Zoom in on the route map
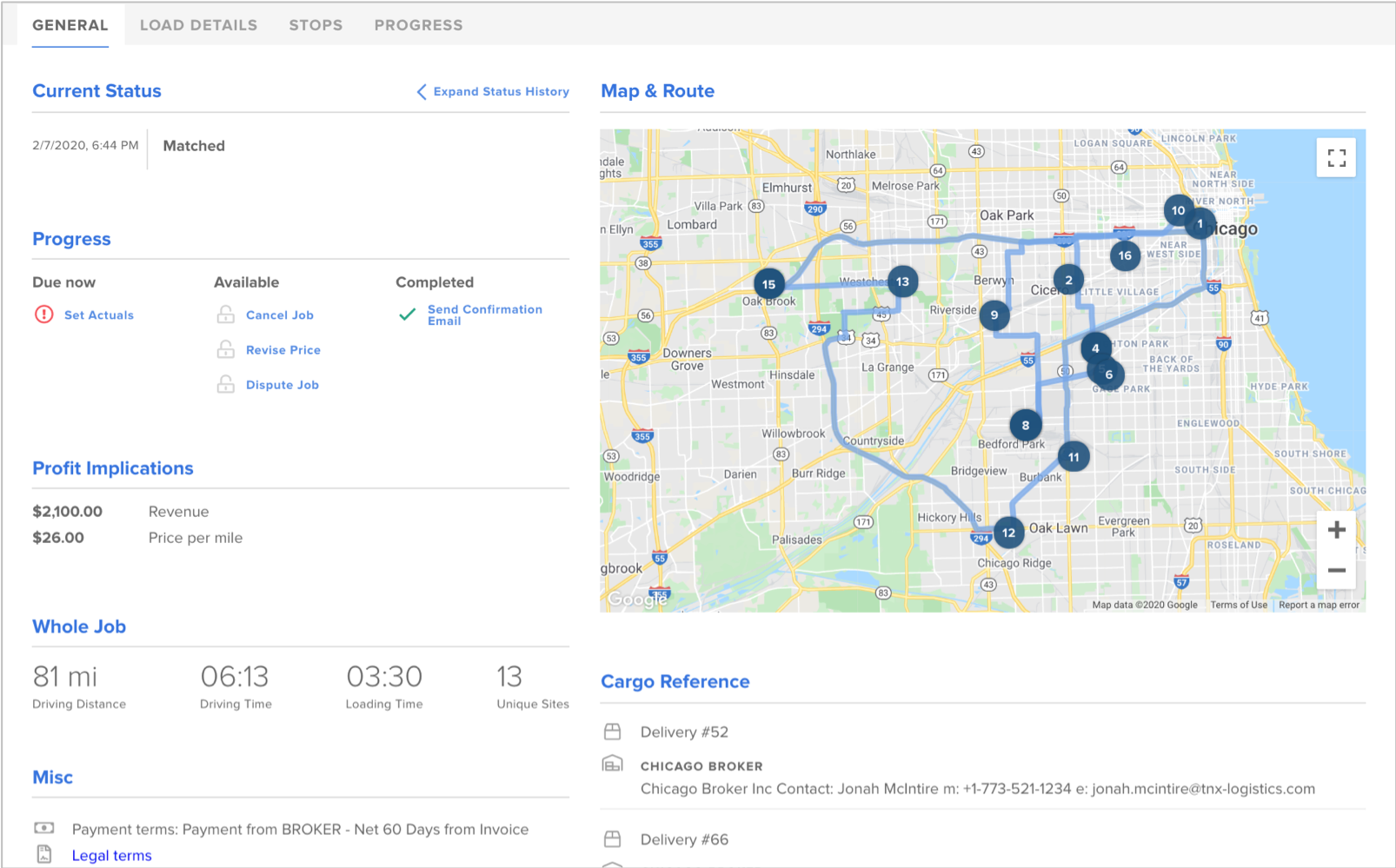Screen dimensions: 1396x868 click(1336, 530)
